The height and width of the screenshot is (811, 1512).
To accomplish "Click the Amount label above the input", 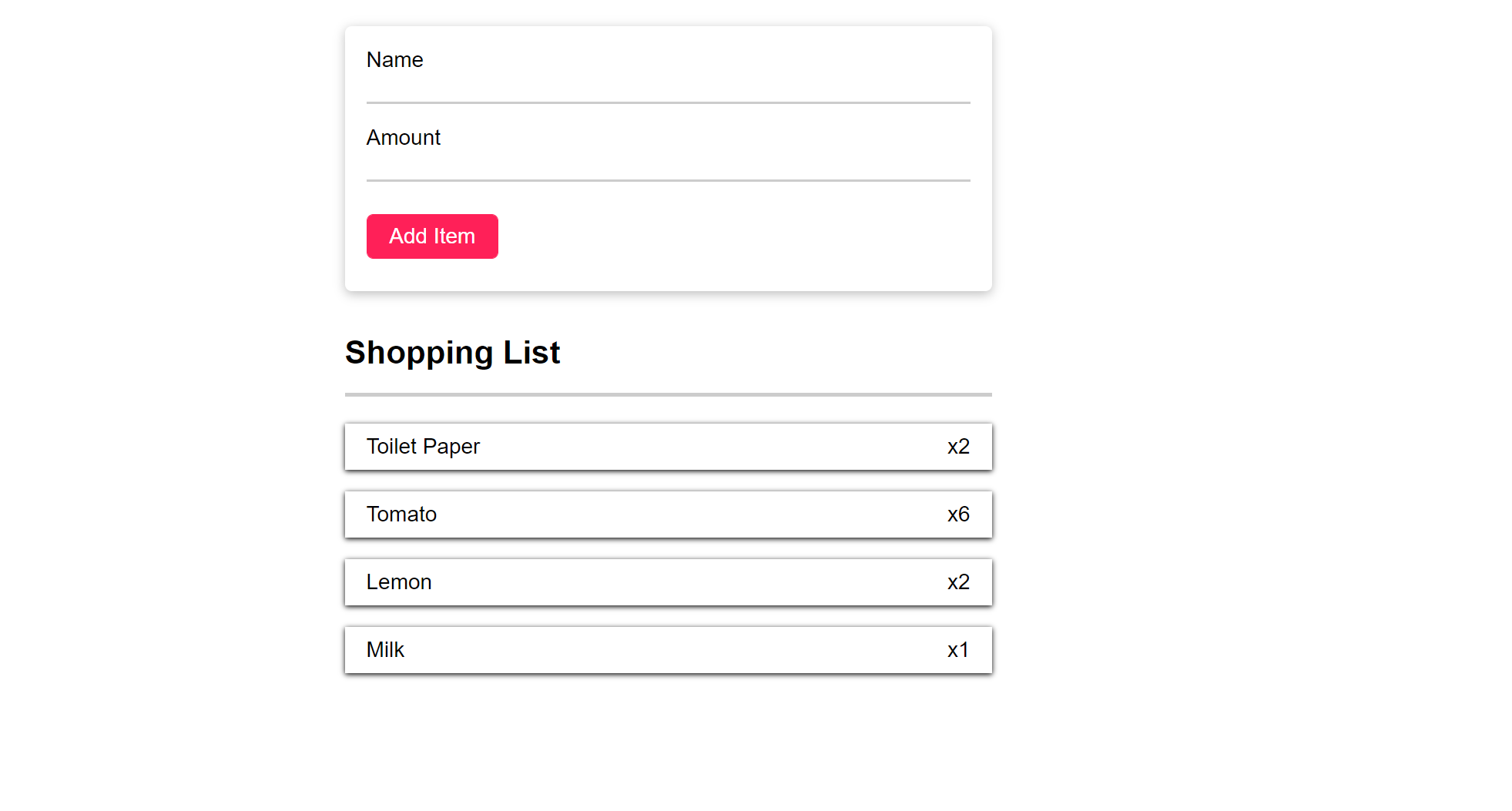I will [x=404, y=138].
